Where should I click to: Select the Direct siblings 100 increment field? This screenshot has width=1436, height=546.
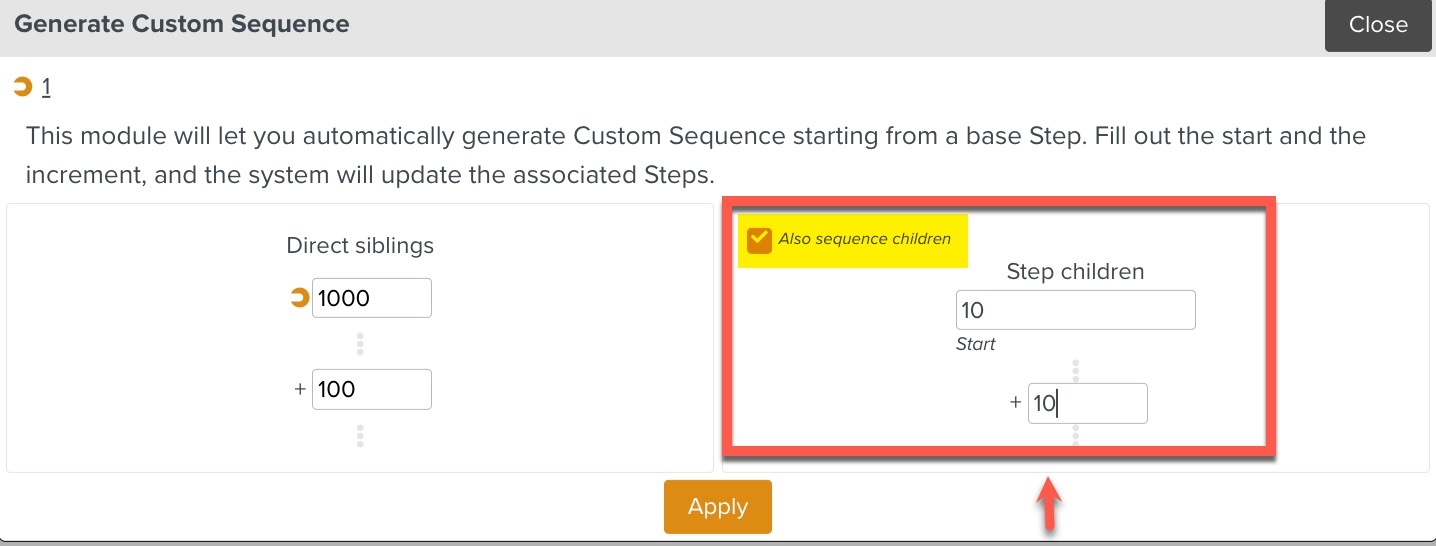tap(372, 389)
